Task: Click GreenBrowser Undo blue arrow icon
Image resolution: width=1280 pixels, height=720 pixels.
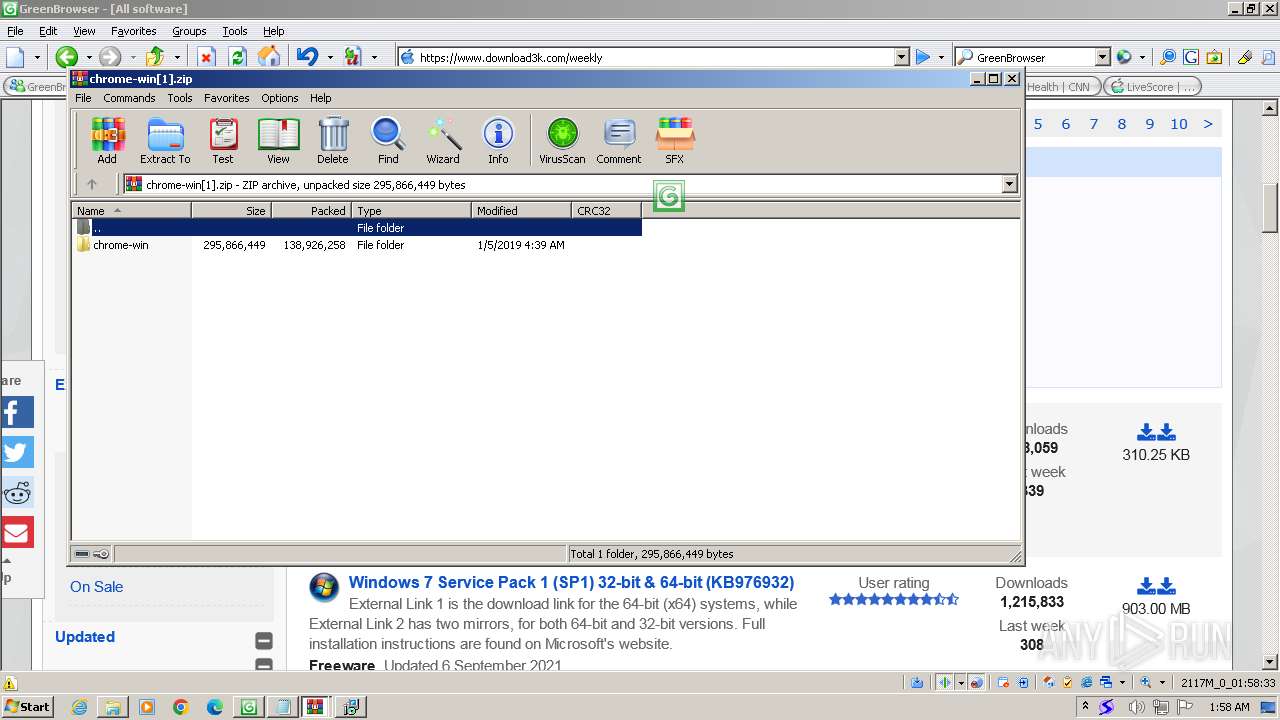Action: pyautogui.click(x=307, y=57)
